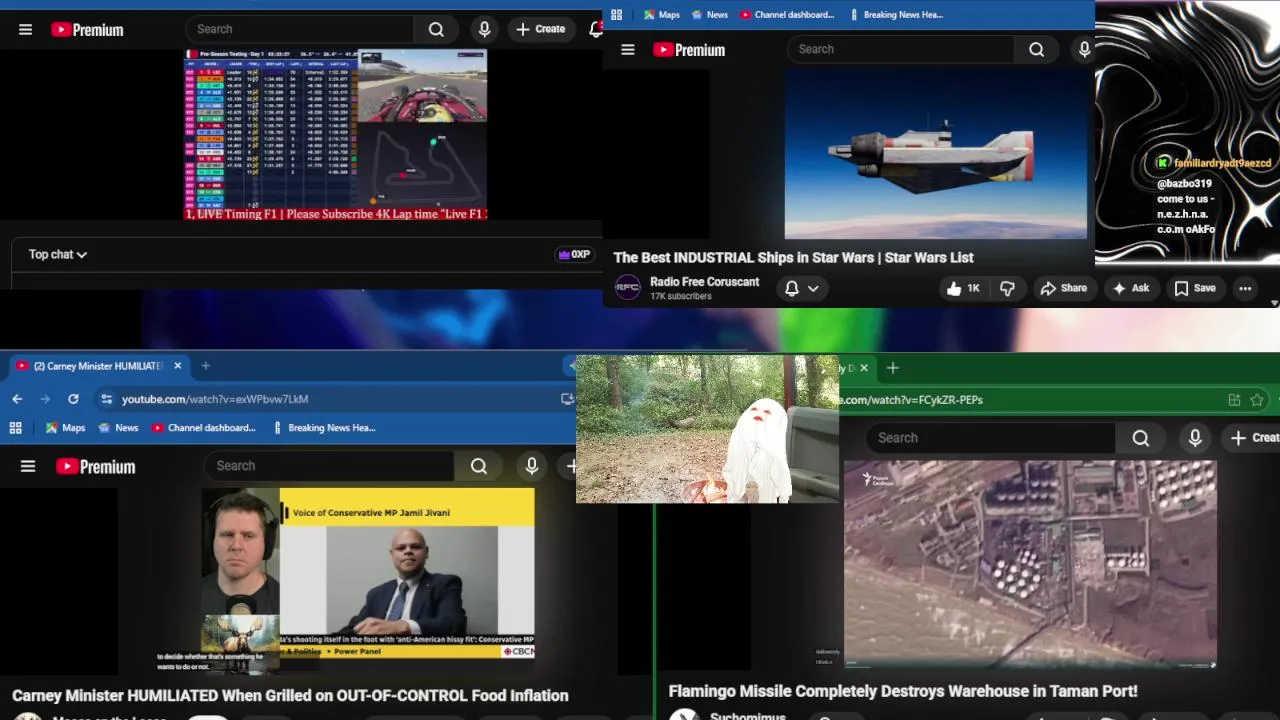1280x720 pixels.
Task: Click the Create button in the F1 timing window
Action: pos(541,30)
